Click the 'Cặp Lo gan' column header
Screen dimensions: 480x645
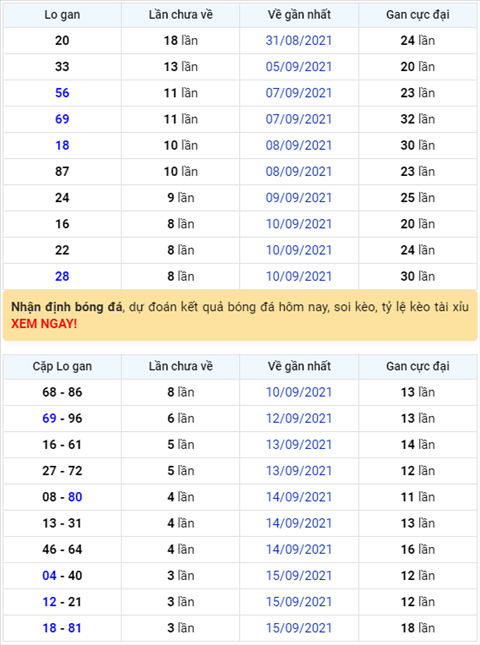(62, 367)
